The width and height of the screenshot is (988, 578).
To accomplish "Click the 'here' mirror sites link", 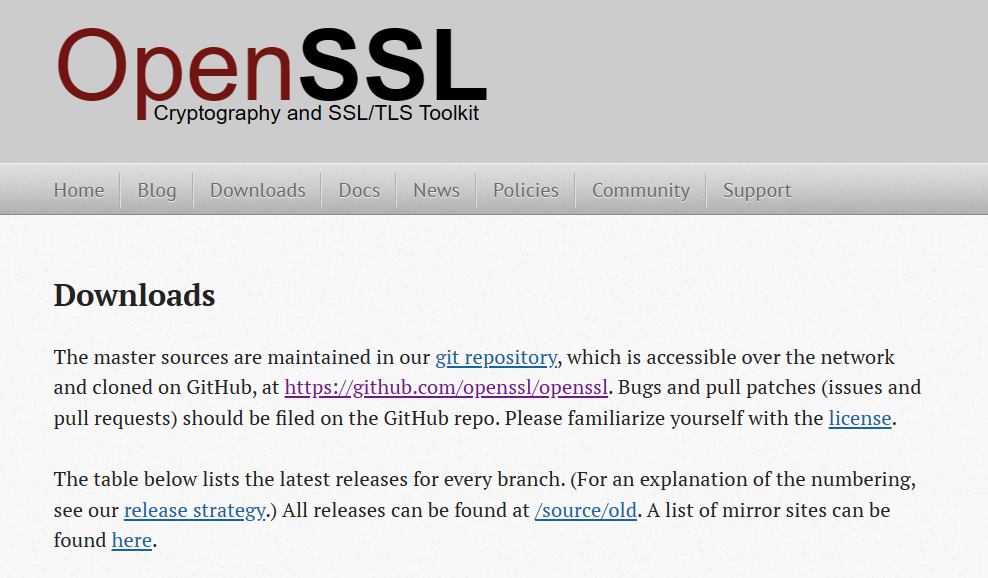I will click(132, 541).
